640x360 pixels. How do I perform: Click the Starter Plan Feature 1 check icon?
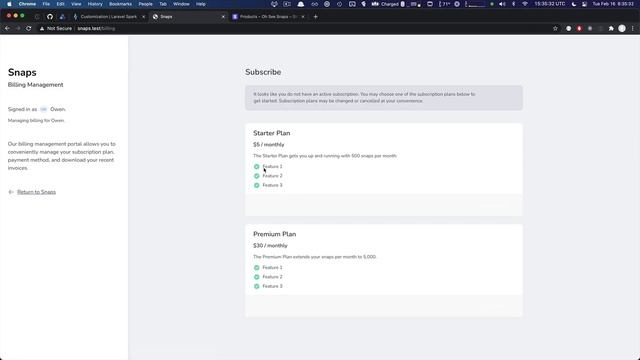point(257,167)
